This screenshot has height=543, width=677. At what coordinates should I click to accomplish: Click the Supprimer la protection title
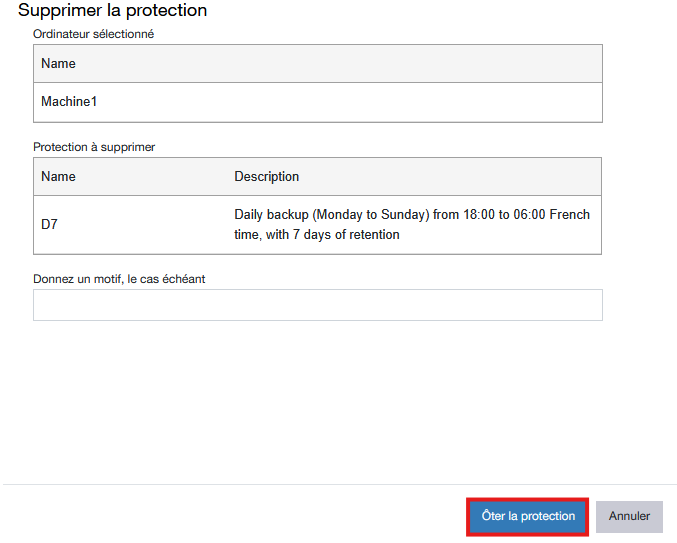click(x=112, y=11)
